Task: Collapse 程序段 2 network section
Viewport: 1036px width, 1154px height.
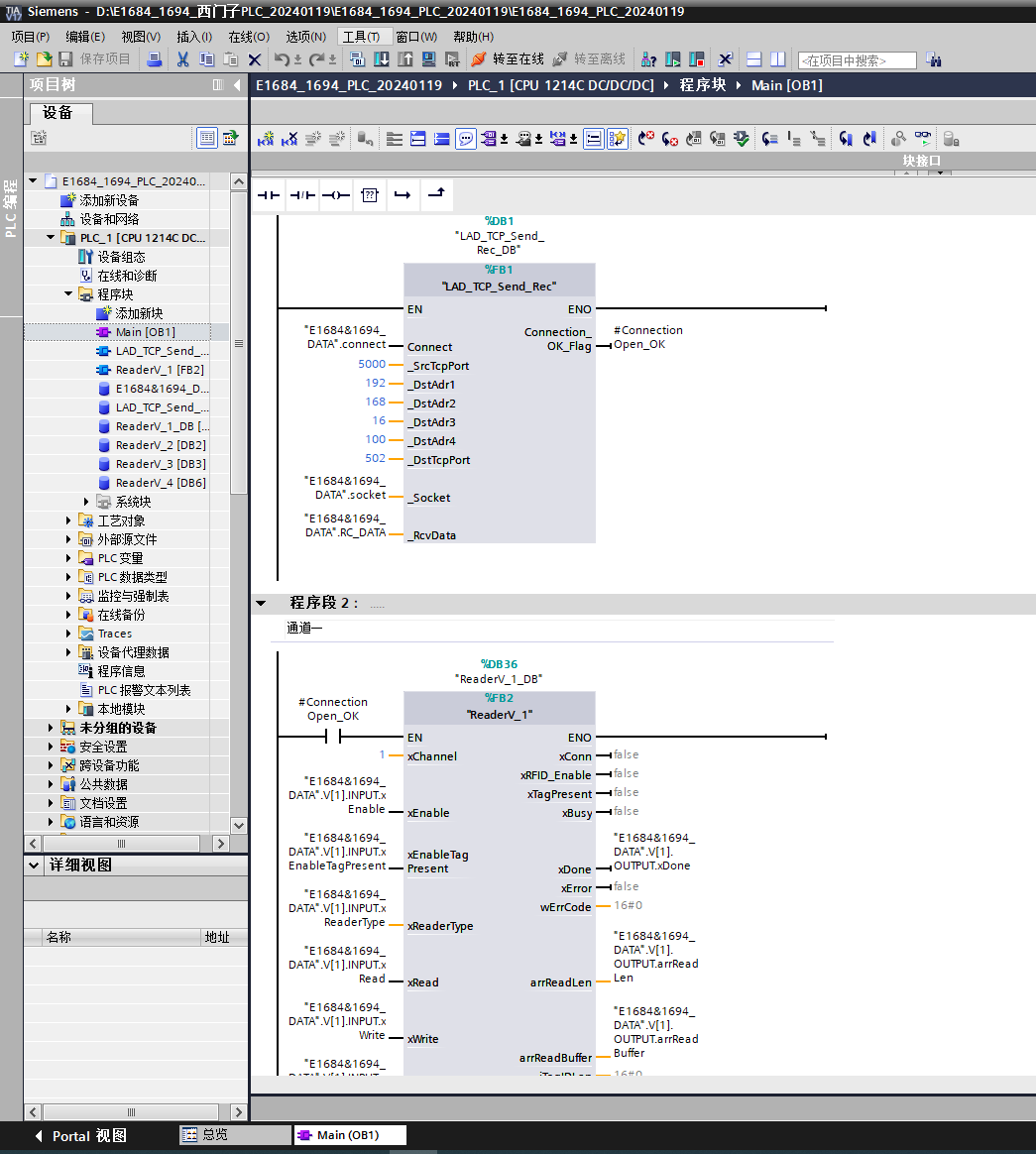Action: (x=261, y=603)
